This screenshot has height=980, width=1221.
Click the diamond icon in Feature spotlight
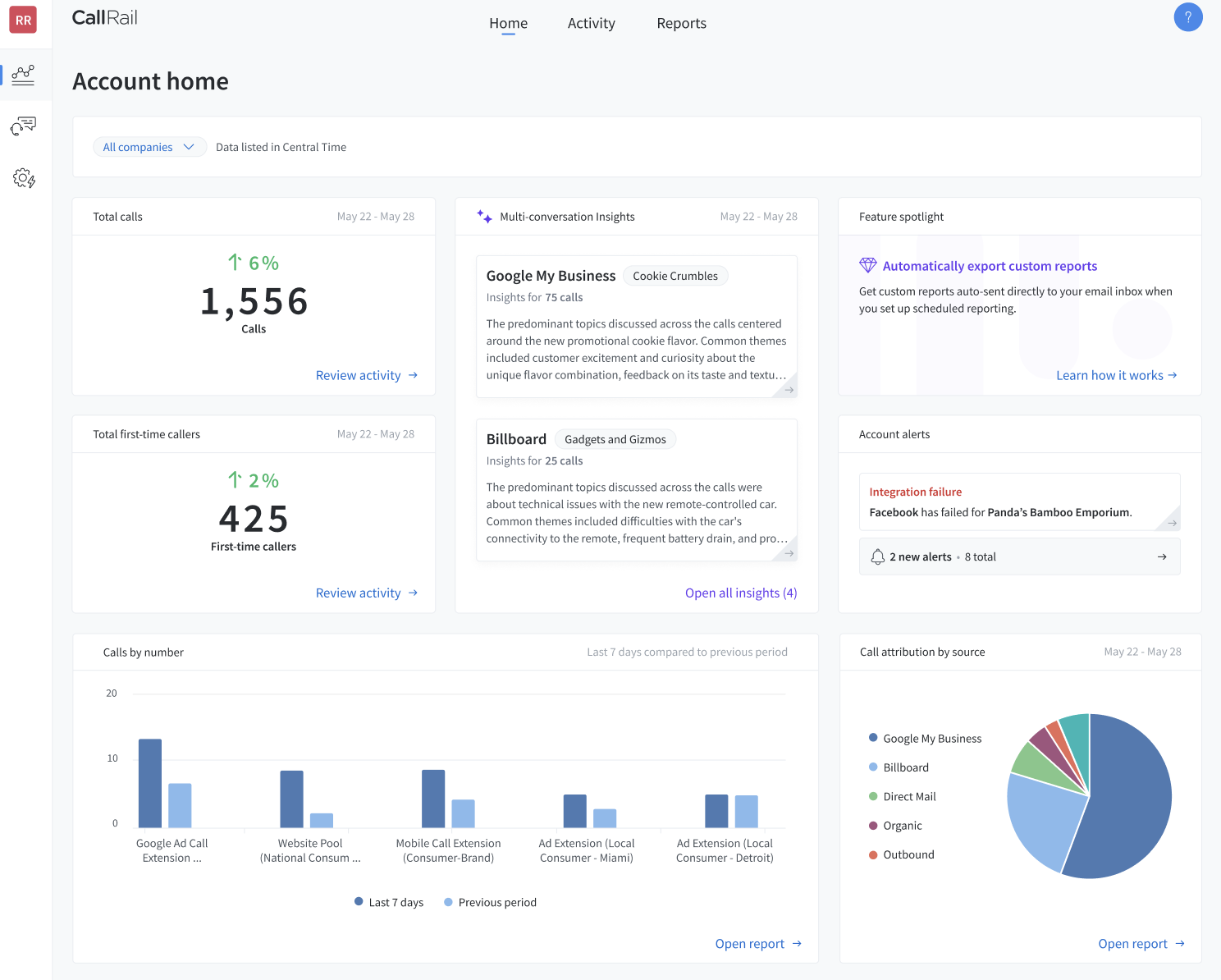pos(867,265)
